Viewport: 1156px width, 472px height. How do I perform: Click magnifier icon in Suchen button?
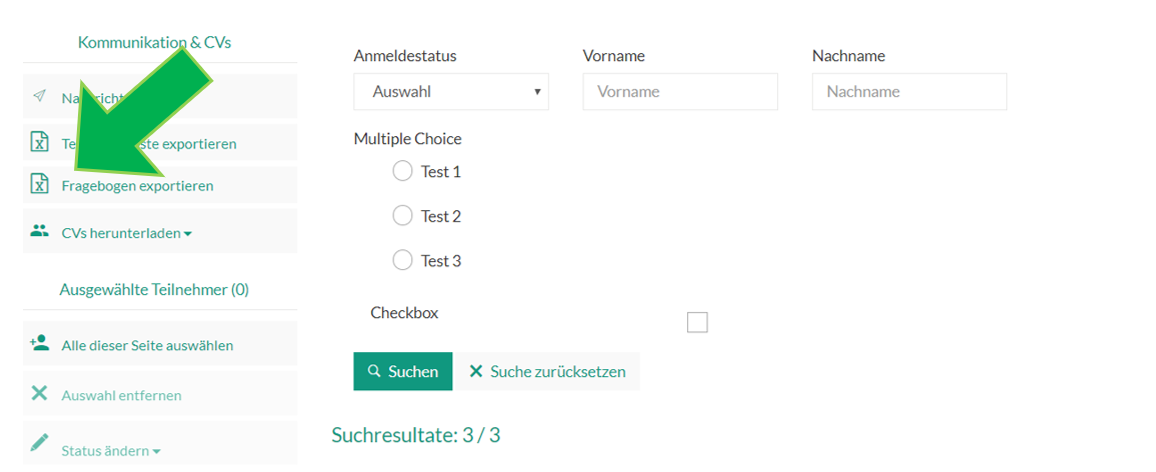pos(374,371)
